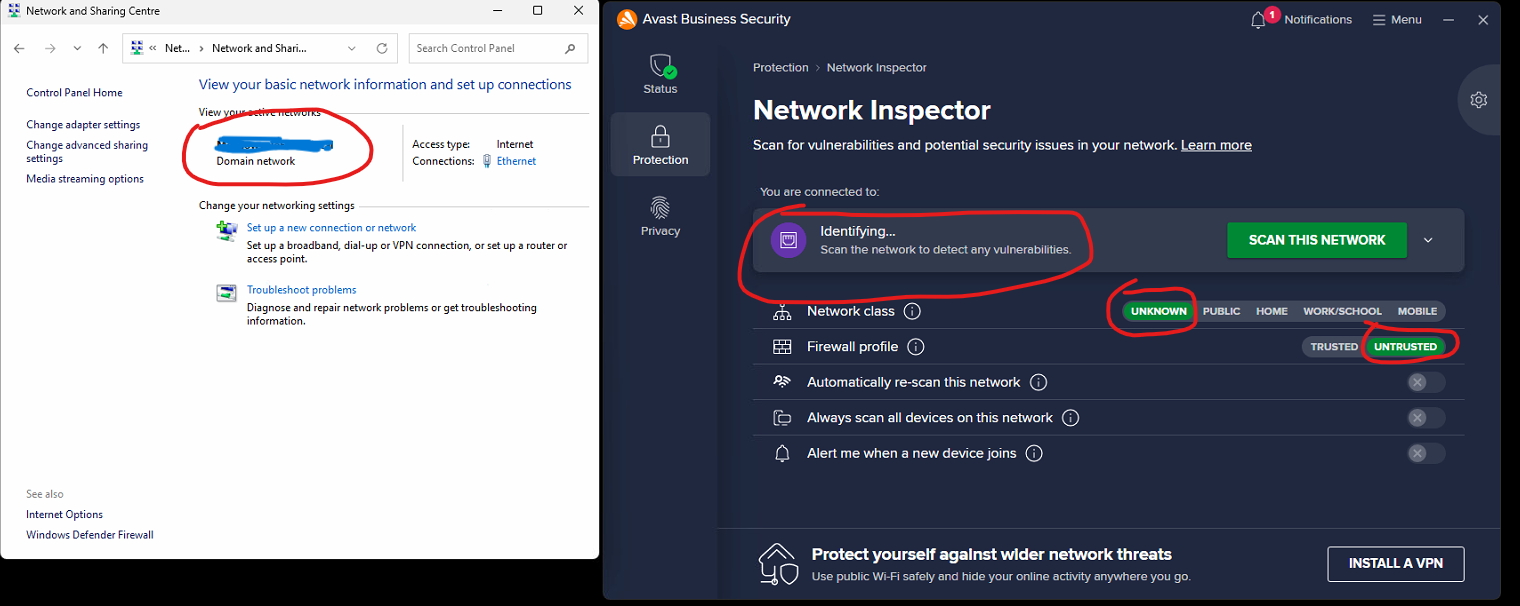
Task: Select Mobile network class
Action: [1417, 311]
